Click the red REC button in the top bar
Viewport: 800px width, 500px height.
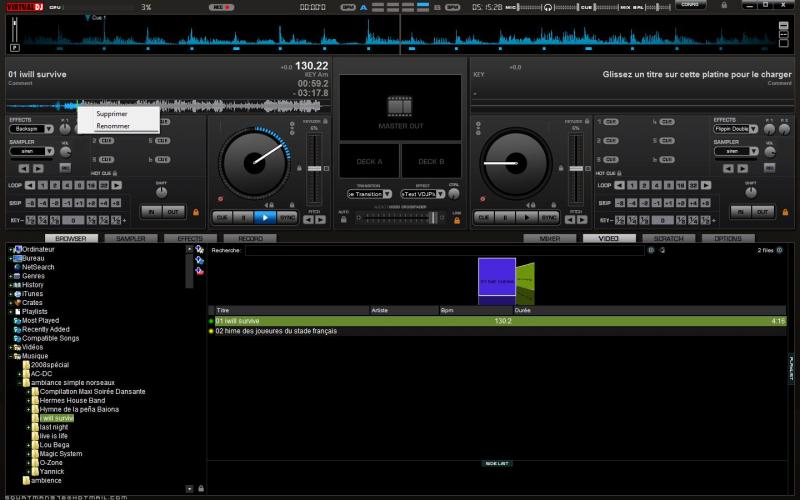click(221, 7)
